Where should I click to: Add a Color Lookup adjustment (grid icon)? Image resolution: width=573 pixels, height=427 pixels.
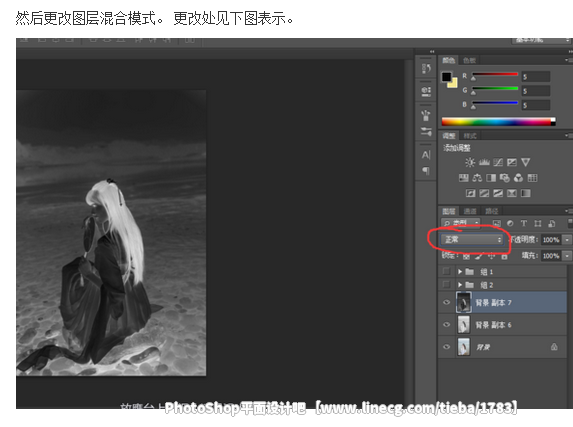pos(532,178)
